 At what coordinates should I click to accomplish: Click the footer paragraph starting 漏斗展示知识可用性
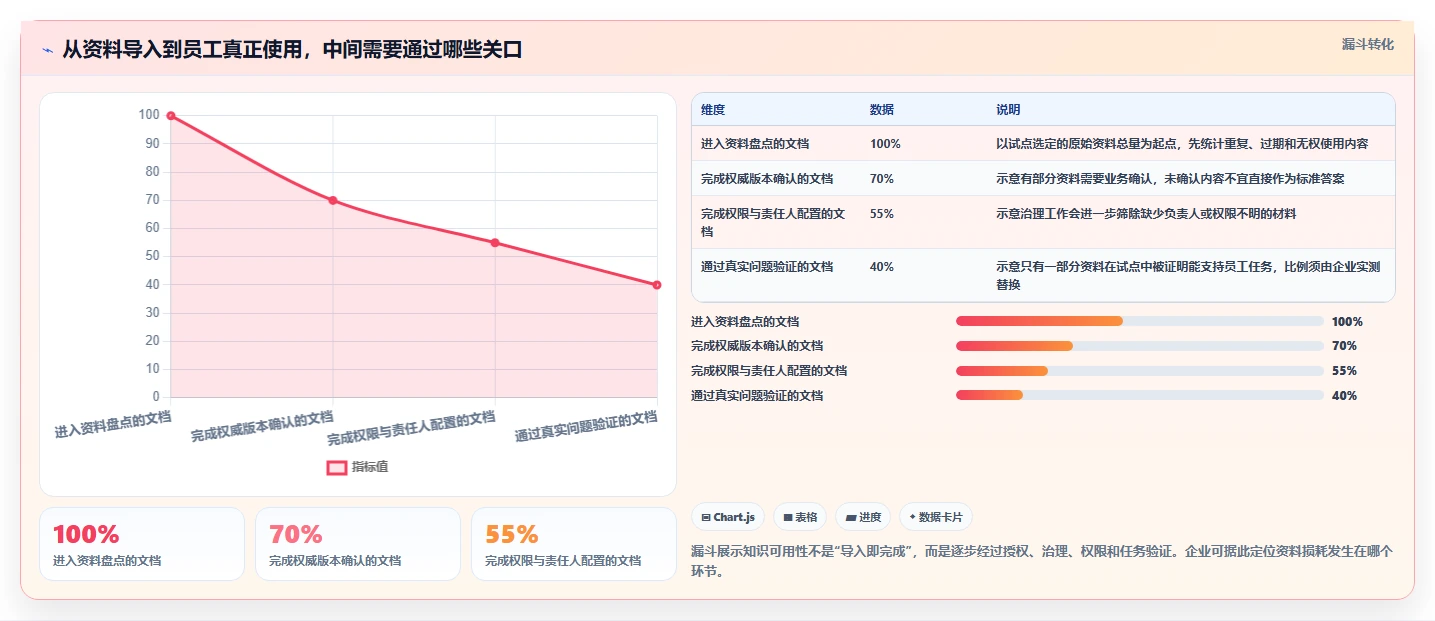pyautogui.click(x=1042, y=562)
